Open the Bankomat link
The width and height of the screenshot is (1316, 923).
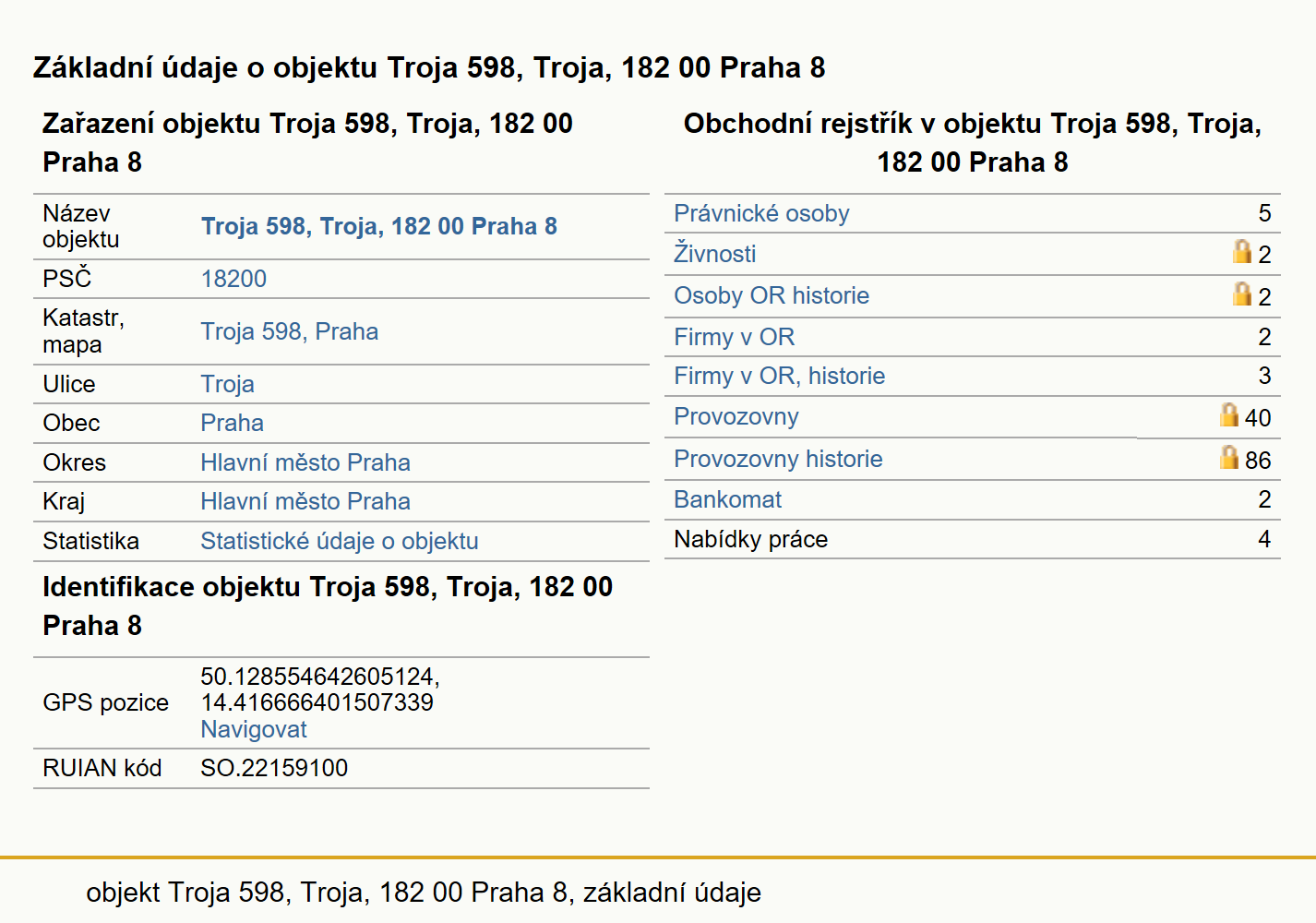coord(727,499)
